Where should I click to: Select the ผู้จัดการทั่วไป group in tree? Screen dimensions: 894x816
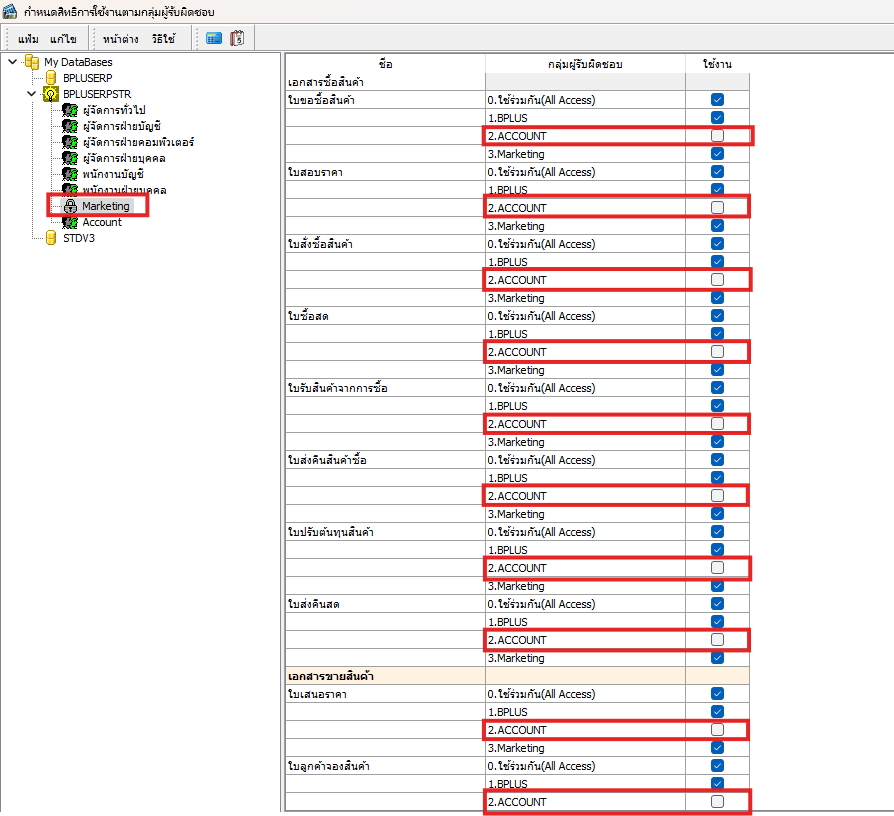pyautogui.click(x=115, y=110)
